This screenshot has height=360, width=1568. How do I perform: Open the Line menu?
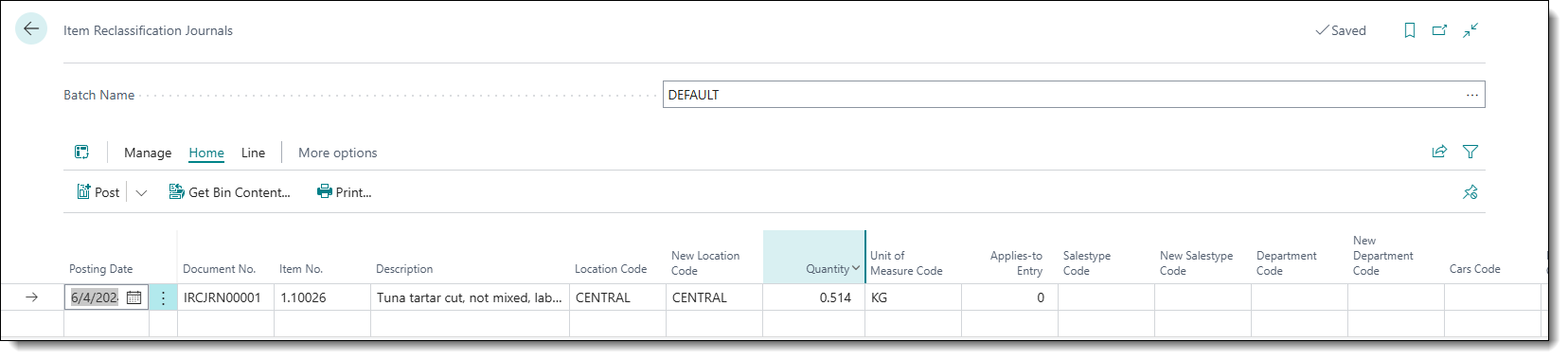[253, 153]
